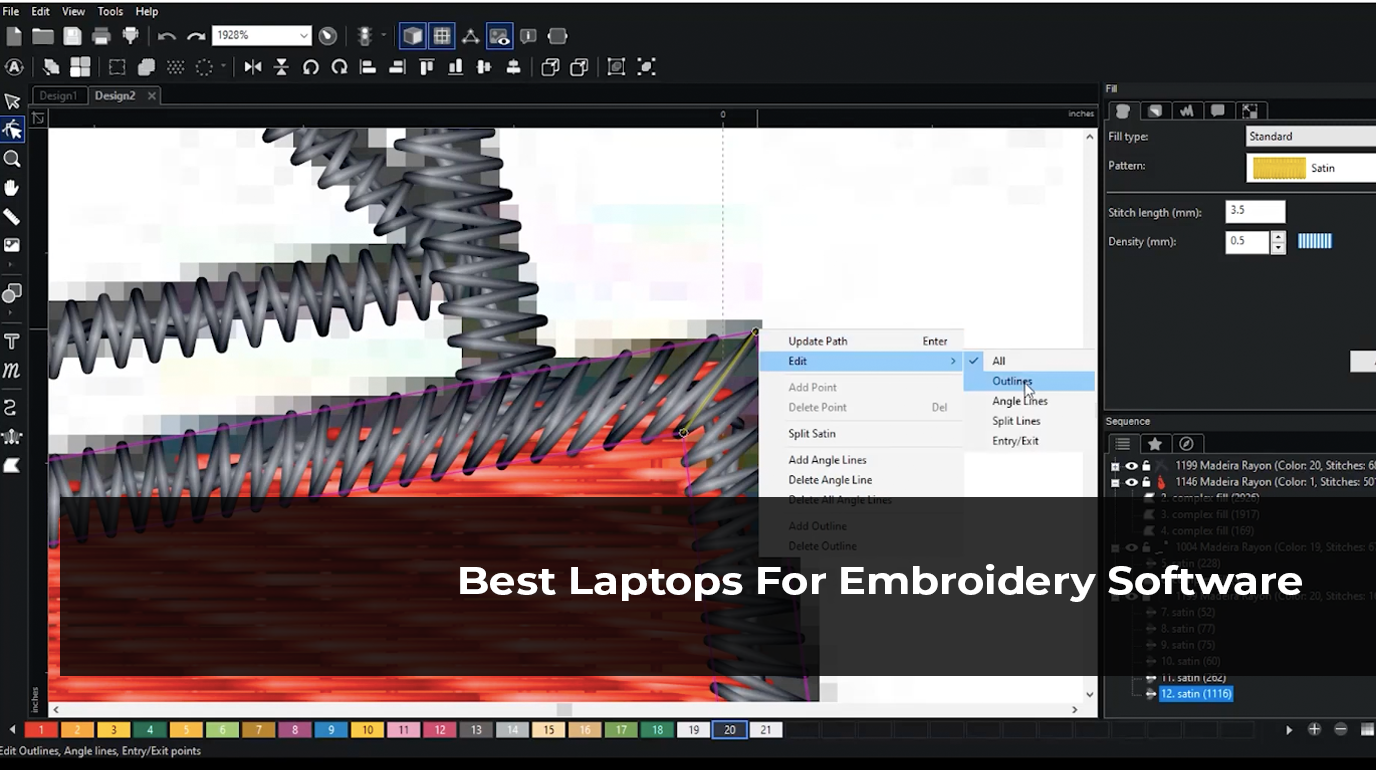The height and width of the screenshot is (770, 1376).
Task: Toggle the grid display button
Action: [x=441, y=36]
